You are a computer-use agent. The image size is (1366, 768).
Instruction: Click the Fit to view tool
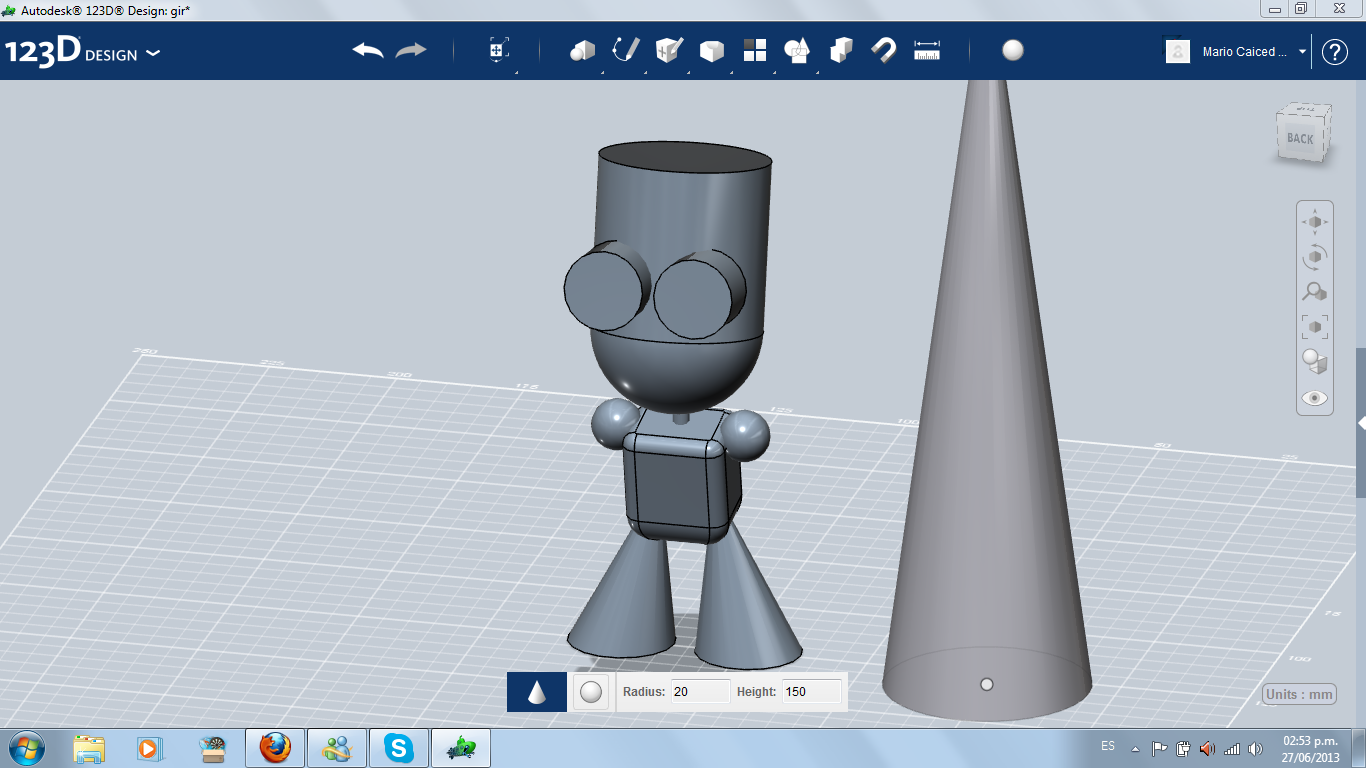click(x=1315, y=327)
